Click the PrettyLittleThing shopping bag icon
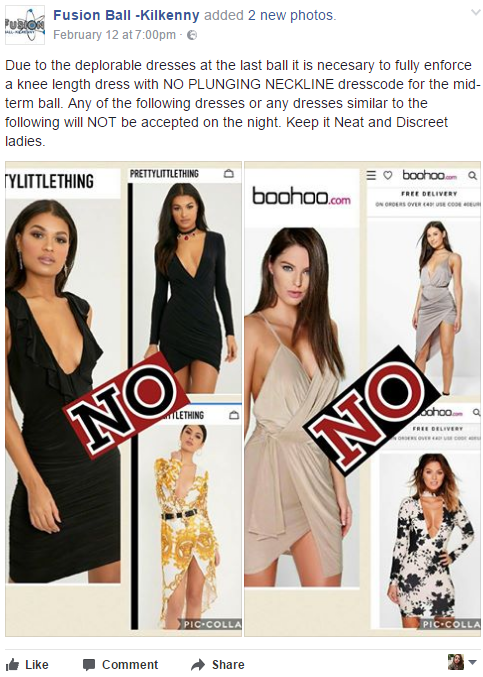The image size is (483, 677). pos(229,174)
